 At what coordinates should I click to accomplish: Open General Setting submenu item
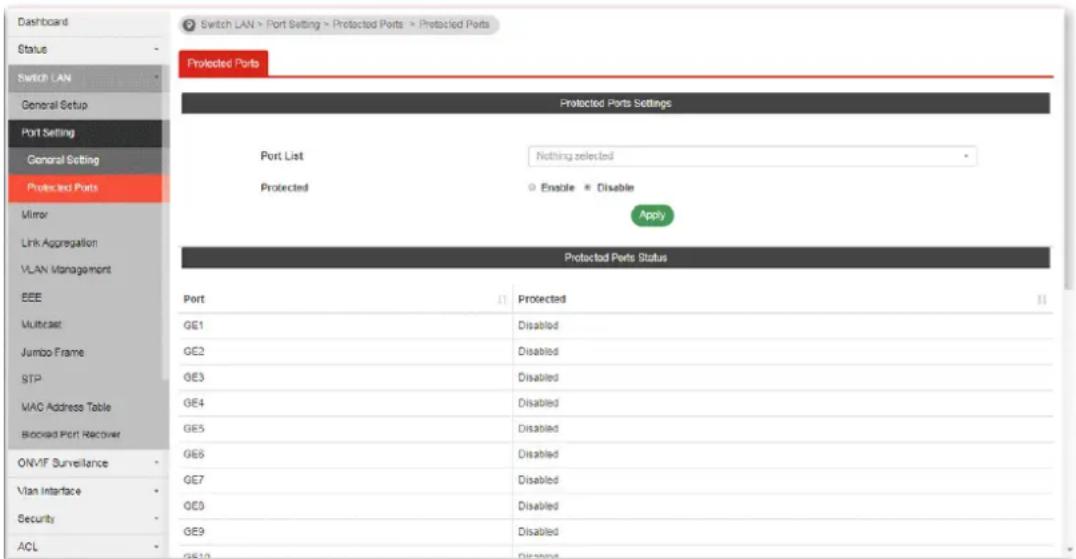[x=86, y=160]
